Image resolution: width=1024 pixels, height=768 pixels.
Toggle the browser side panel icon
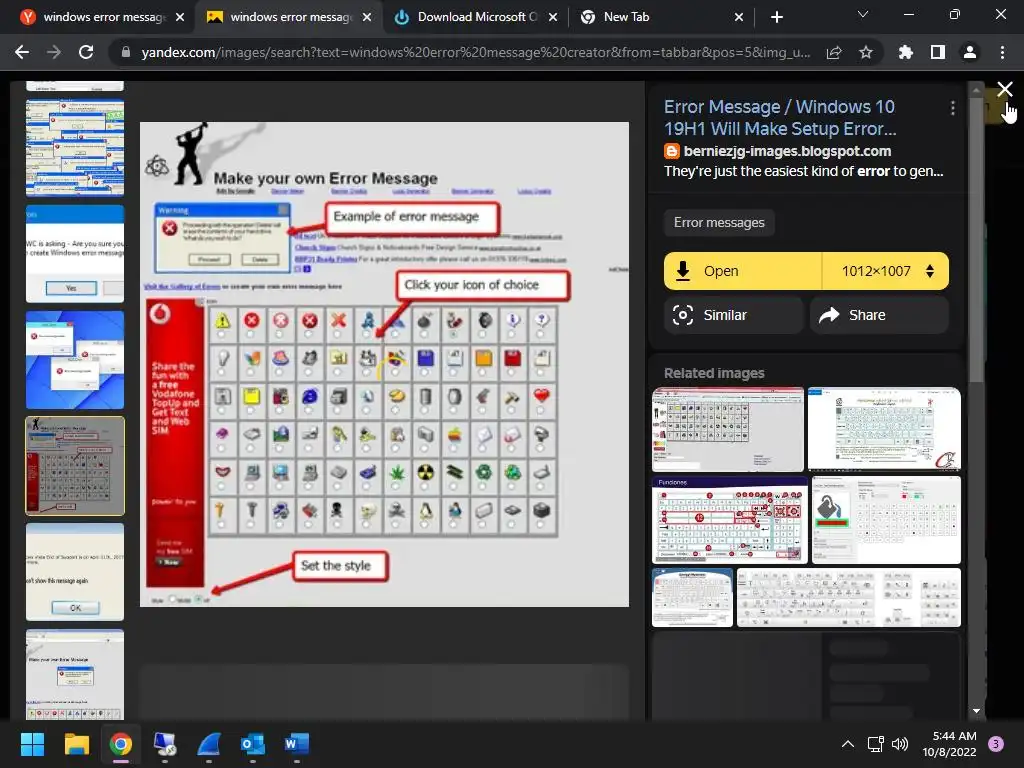click(x=938, y=52)
